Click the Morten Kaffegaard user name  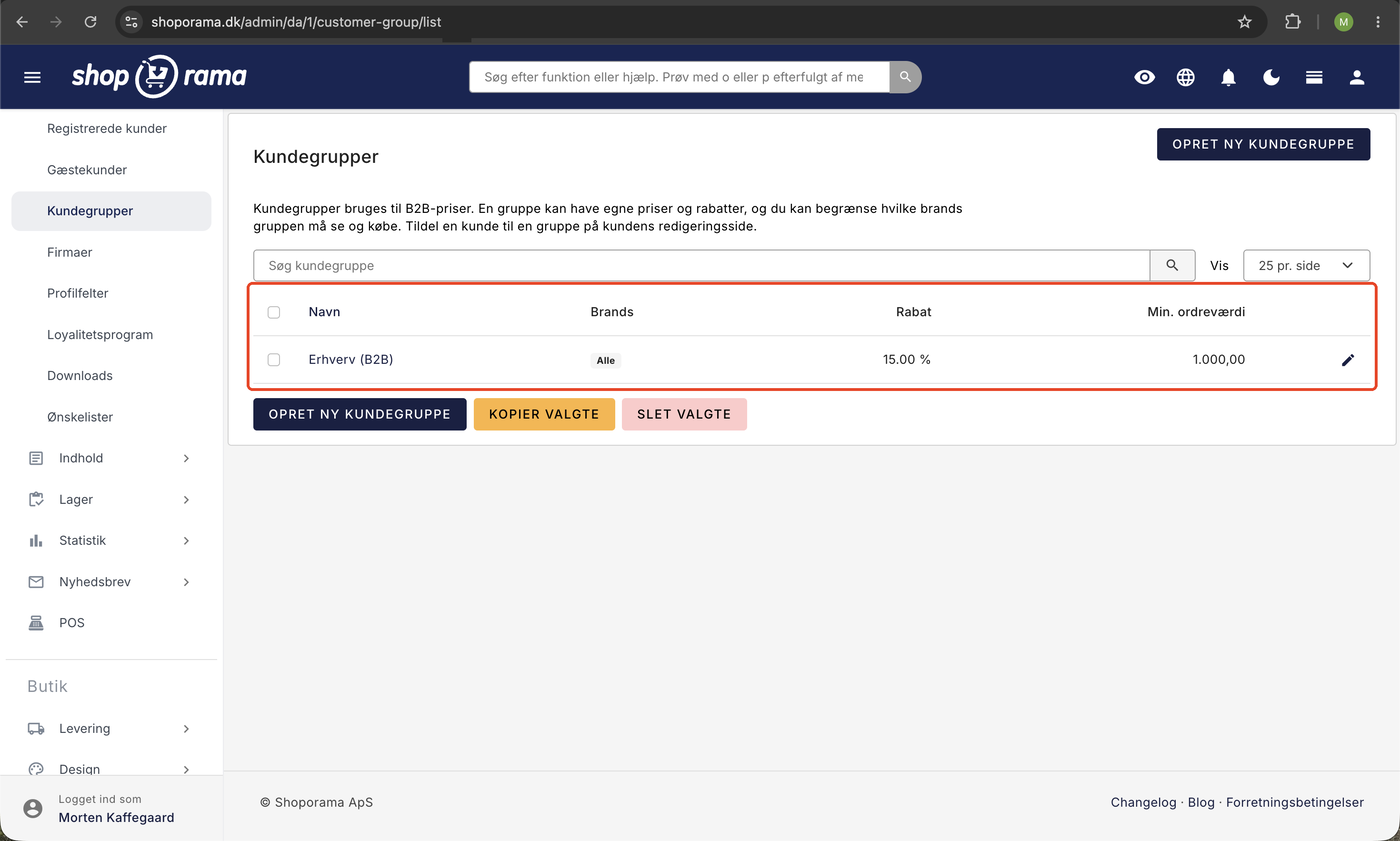[x=116, y=817]
